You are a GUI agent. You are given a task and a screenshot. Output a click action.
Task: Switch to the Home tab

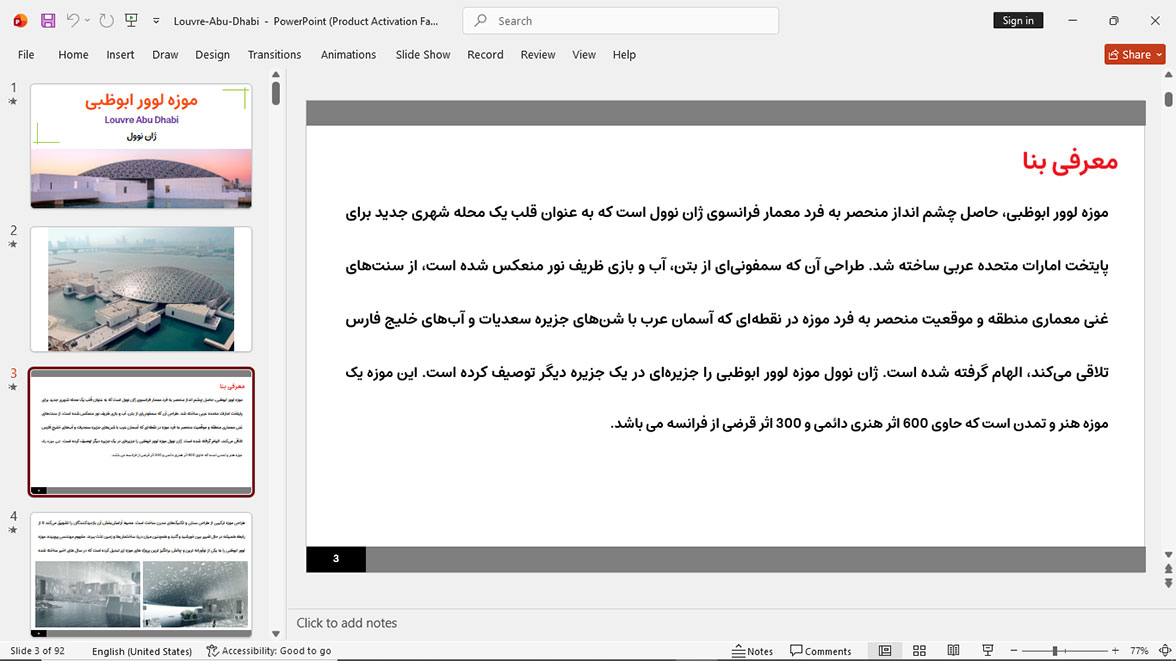(74, 55)
